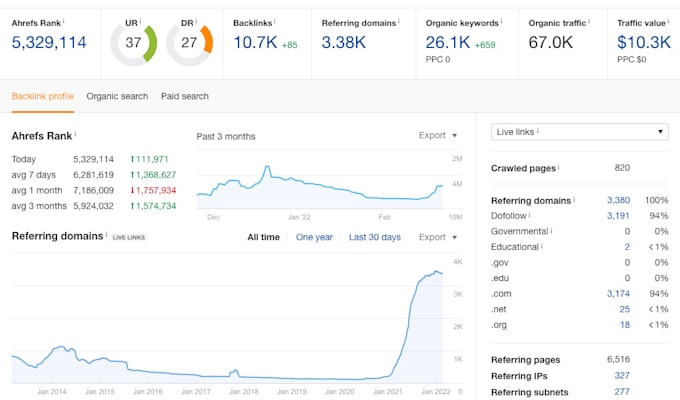The height and width of the screenshot is (400, 680).
Task: Click the Organic keywords info icon
Action: [501, 20]
